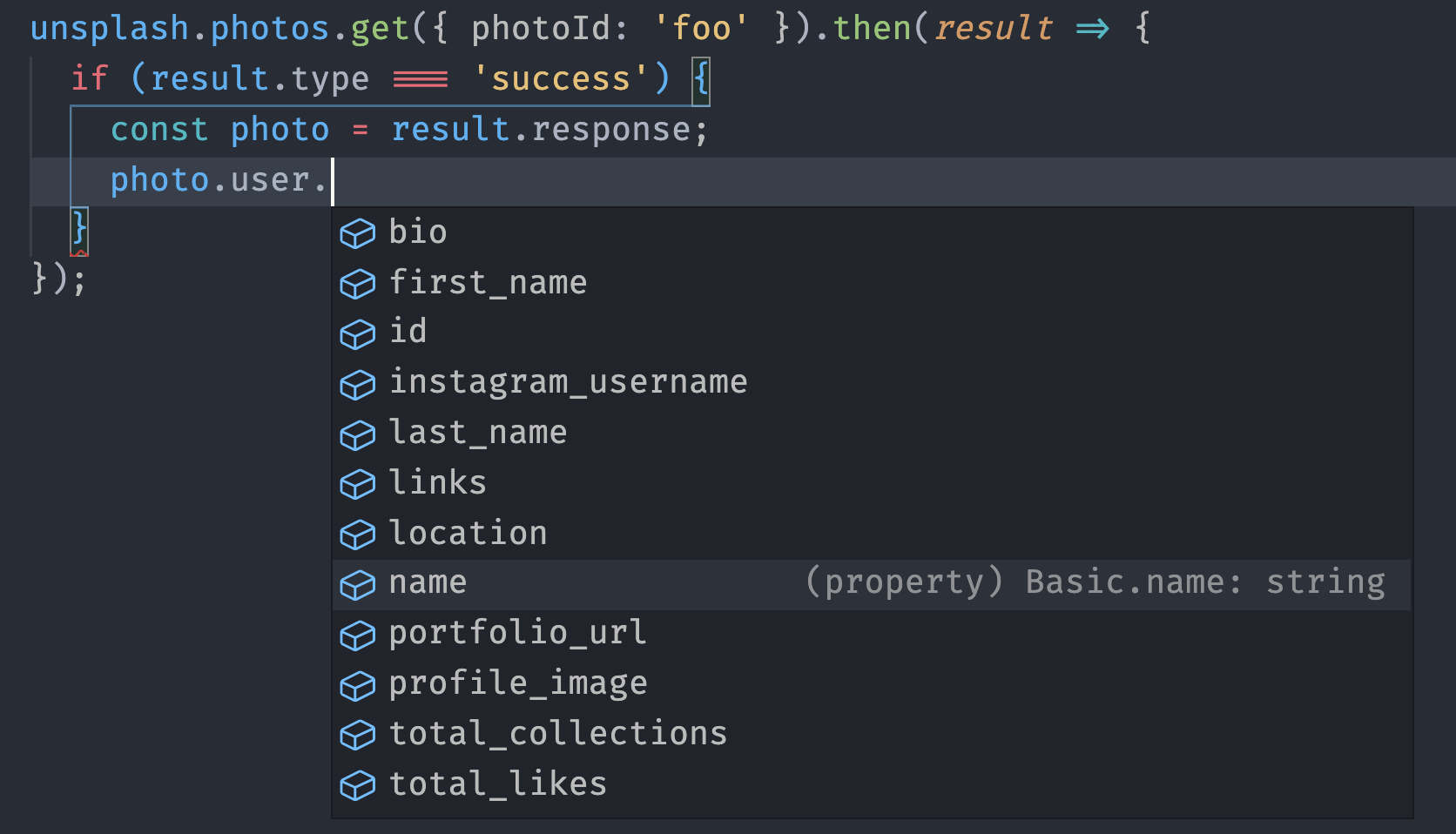Click 'photos' in unsplash.photos
Viewport: 1456px width, 834px height.
click(271, 29)
